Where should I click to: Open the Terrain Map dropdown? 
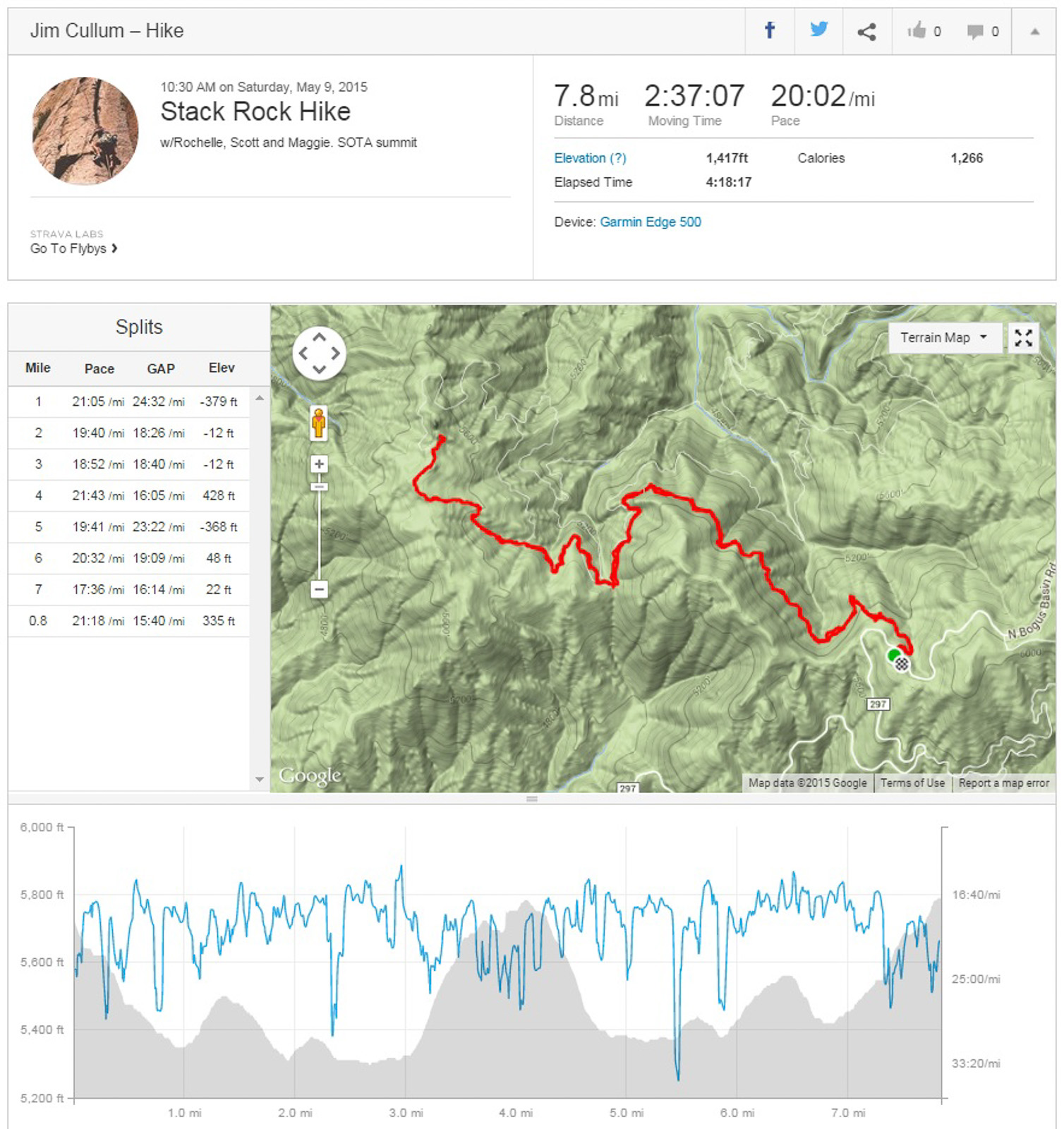[944, 338]
